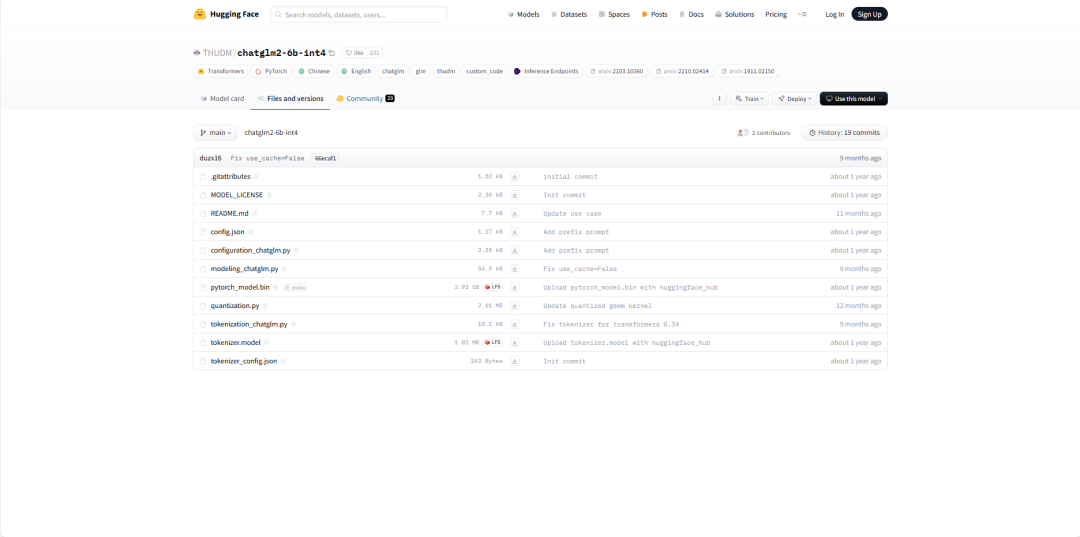Download modeling_chatglm.py
The image size is (1080, 537).
coord(515,268)
